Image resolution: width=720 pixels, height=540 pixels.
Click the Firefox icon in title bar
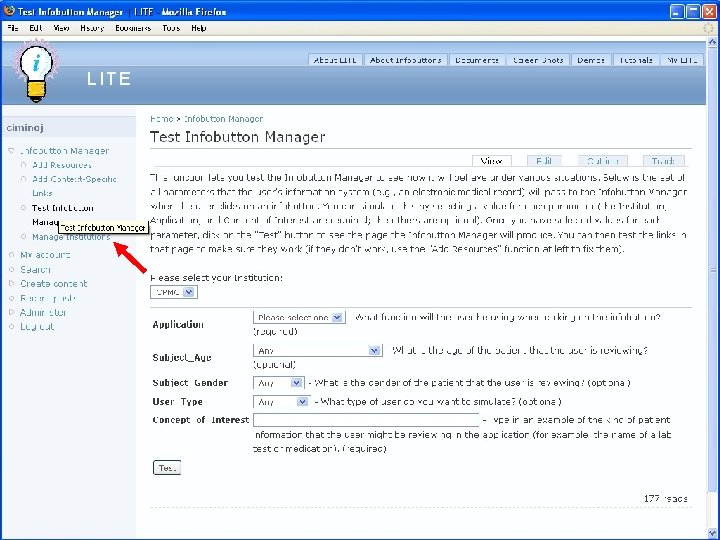[9, 11]
